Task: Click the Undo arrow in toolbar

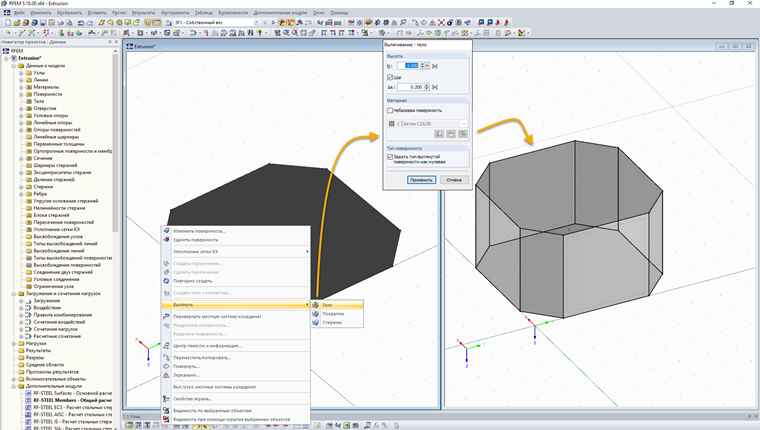Action: pyautogui.click(x=81, y=22)
